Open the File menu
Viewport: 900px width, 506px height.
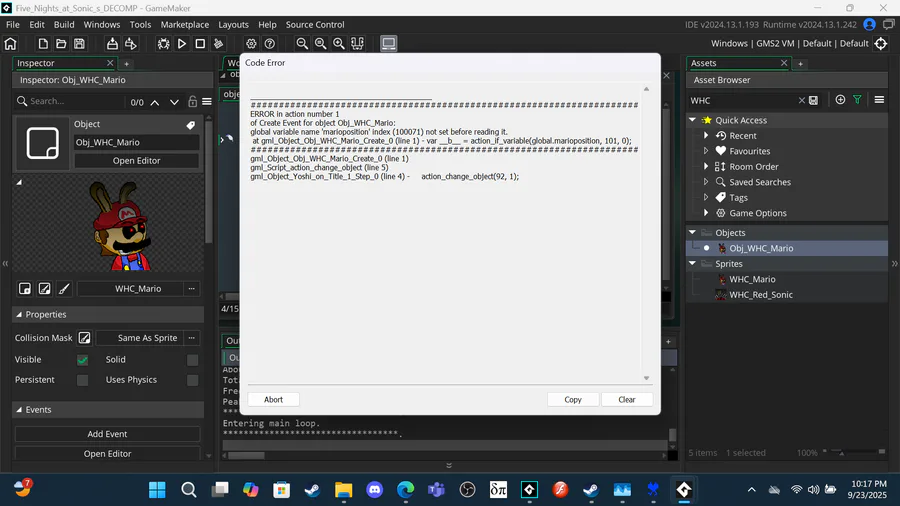[x=13, y=25]
